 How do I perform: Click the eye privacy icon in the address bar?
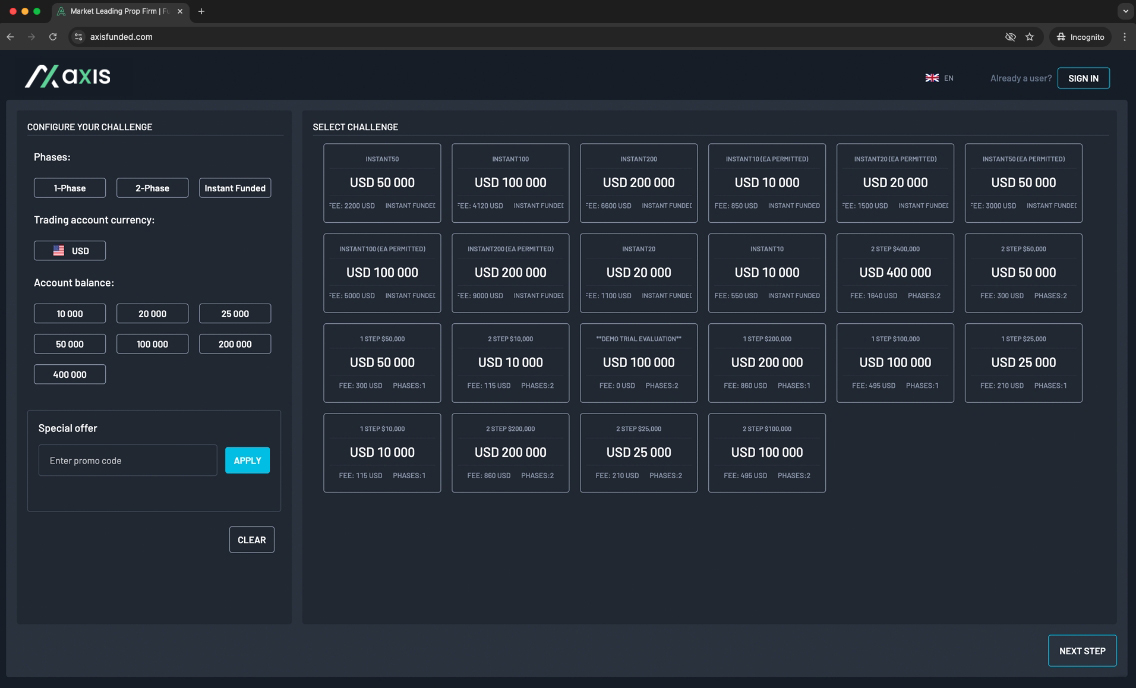click(1009, 35)
